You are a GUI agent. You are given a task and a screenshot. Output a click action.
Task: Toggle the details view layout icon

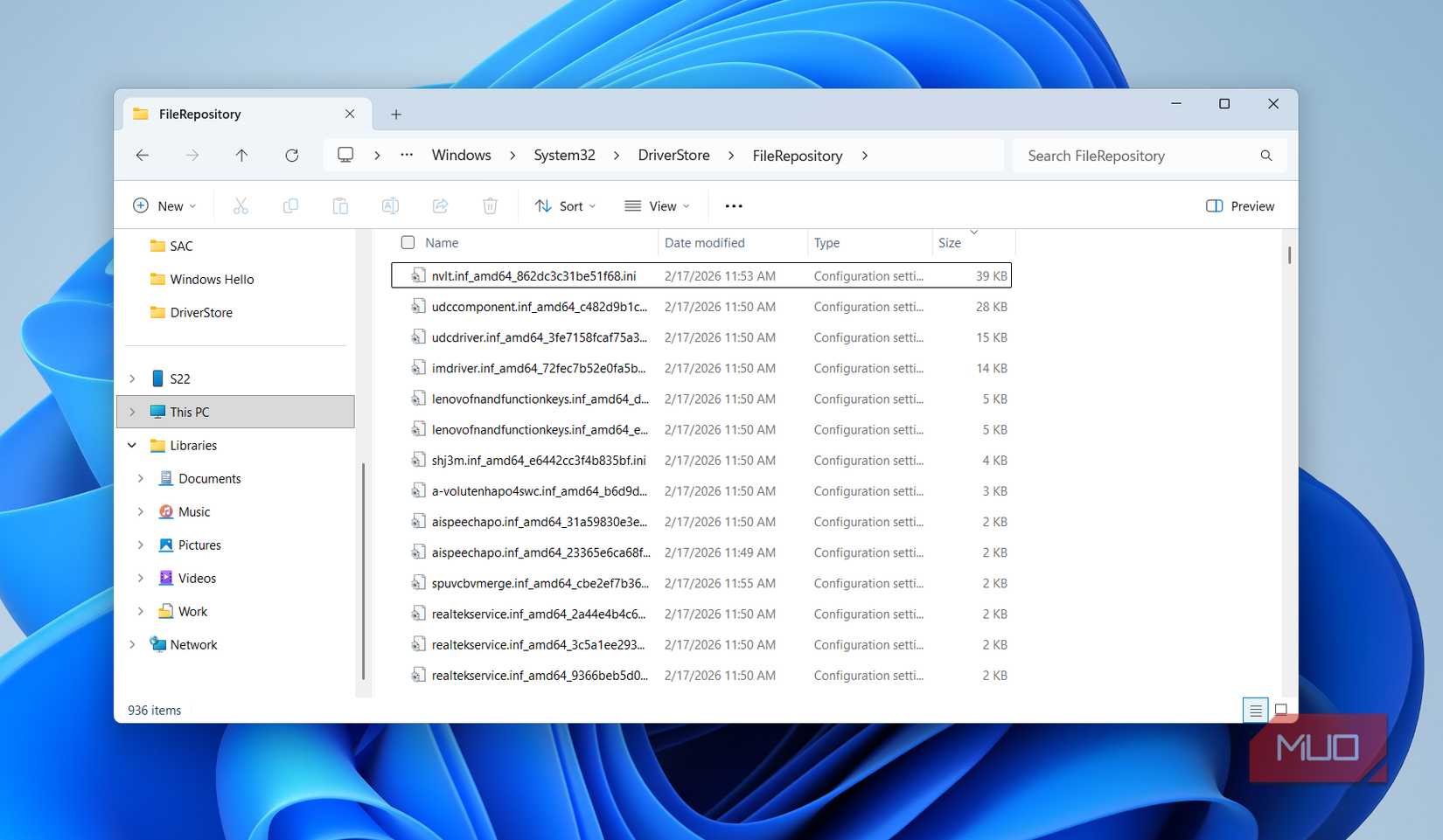click(x=1256, y=710)
